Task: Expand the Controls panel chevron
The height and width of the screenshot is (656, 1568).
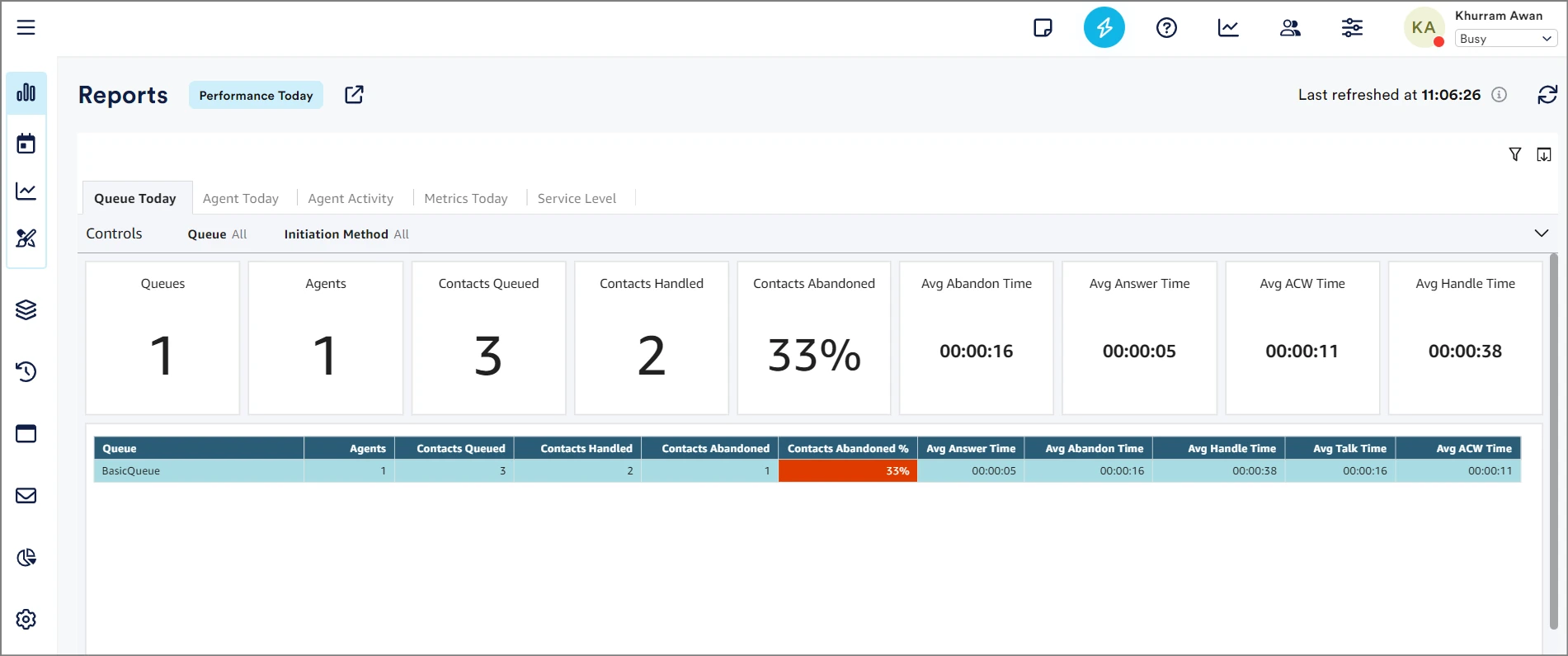Action: (x=1541, y=234)
